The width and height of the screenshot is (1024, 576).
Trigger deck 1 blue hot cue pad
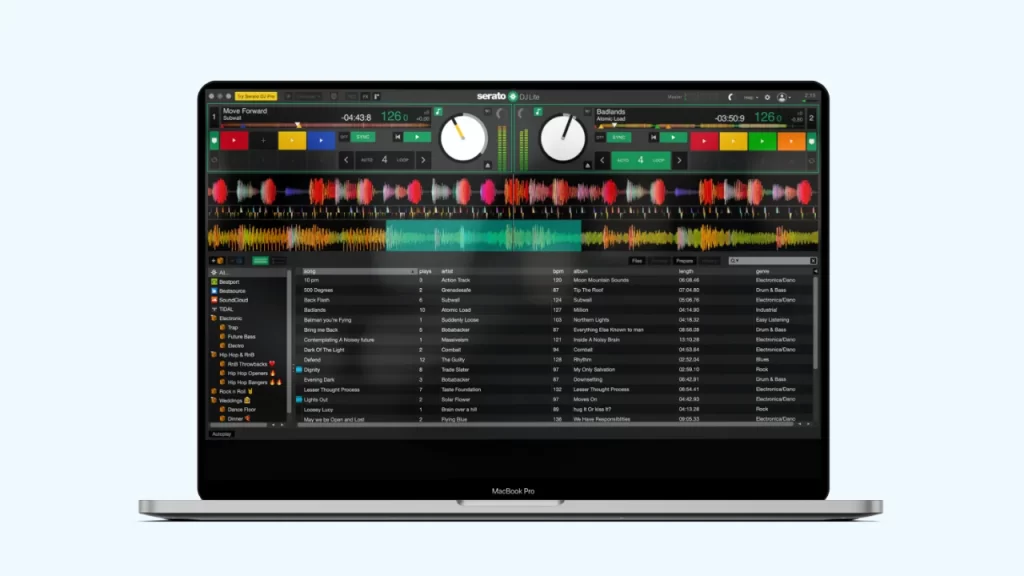click(x=321, y=140)
